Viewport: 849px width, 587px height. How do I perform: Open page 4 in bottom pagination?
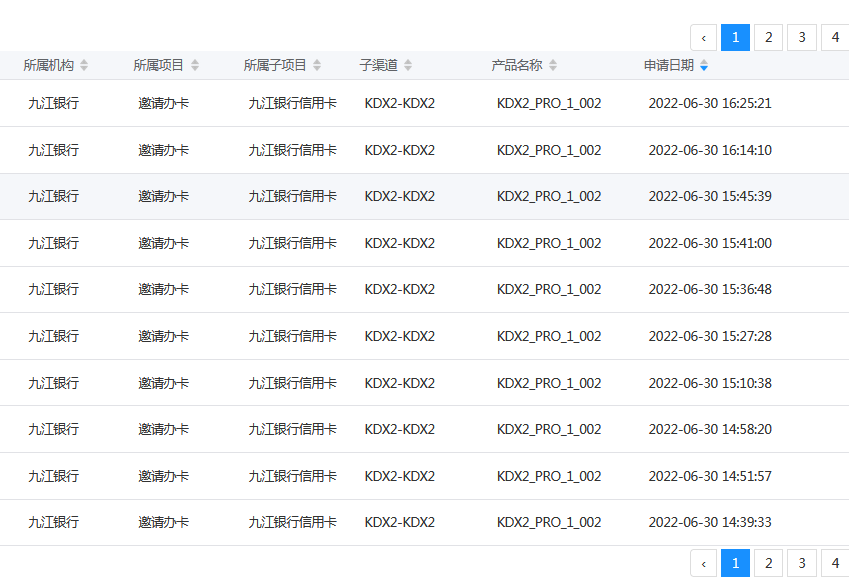tap(835, 563)
